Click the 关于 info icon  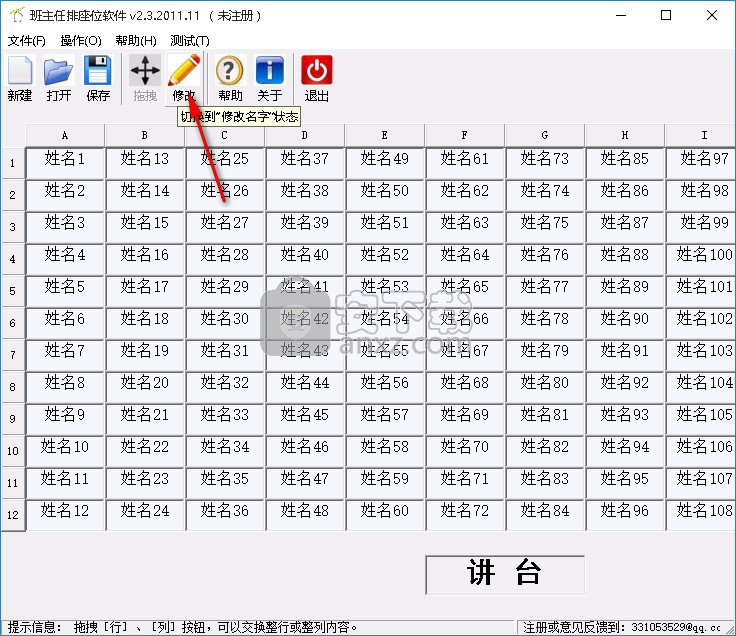point(269,78)
